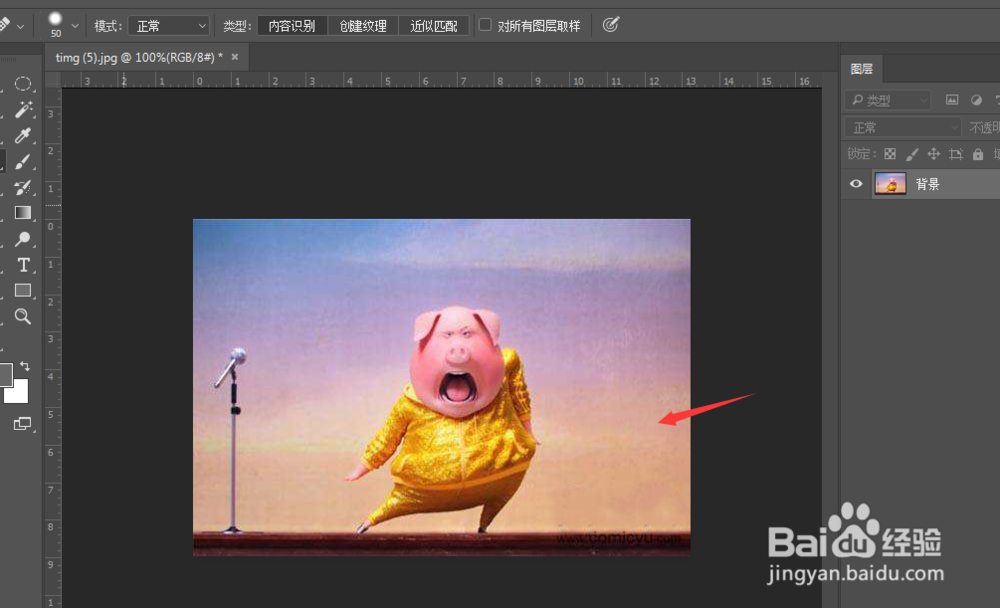Screen dimensions: 1000x608
Task: Select the Rectangle shape tool
Action: click(23, 290)
